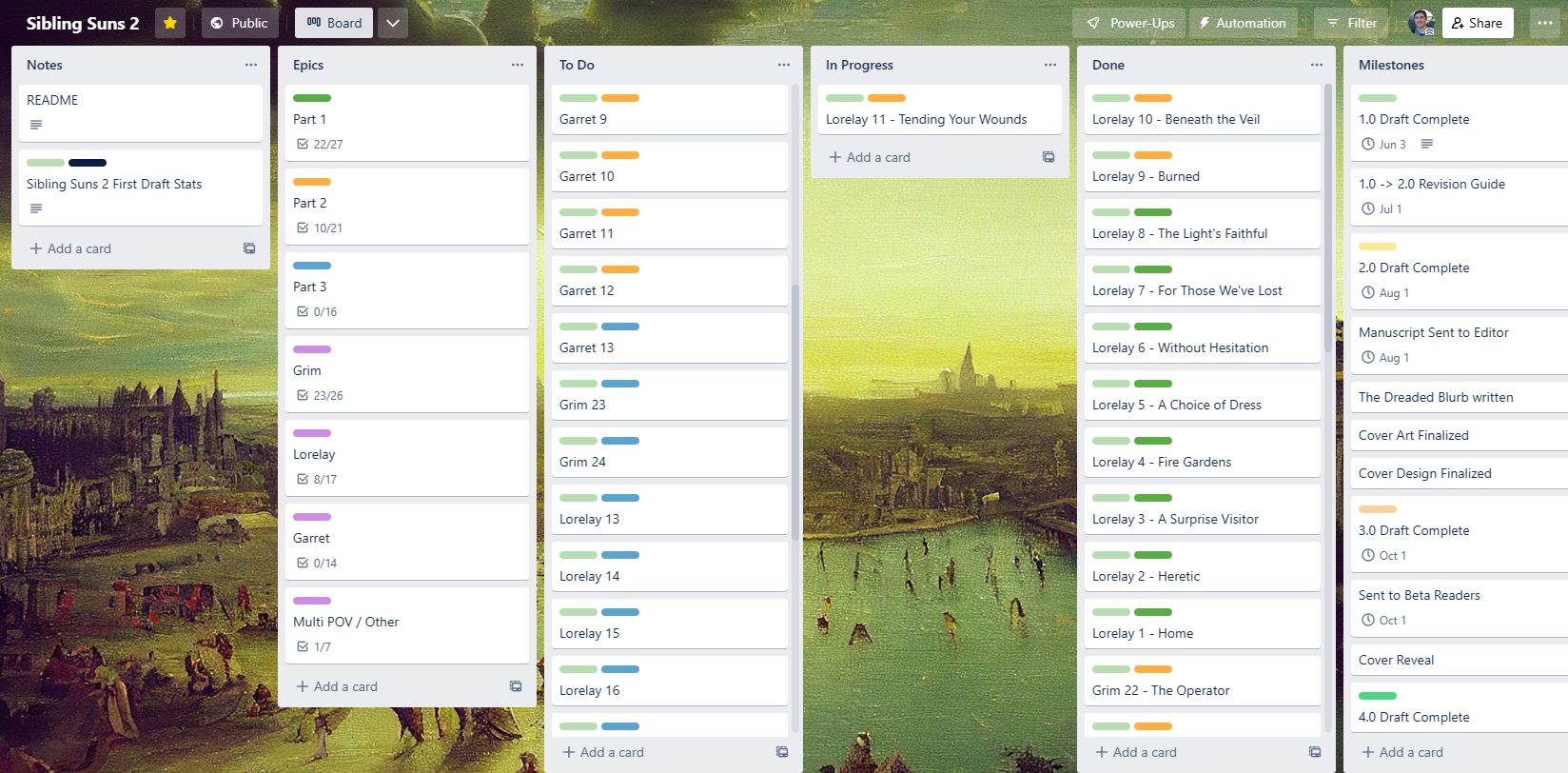Click the Grim epic checklist badge 23/26
Screen dimensions: 1568x773
tap(320, 396)
